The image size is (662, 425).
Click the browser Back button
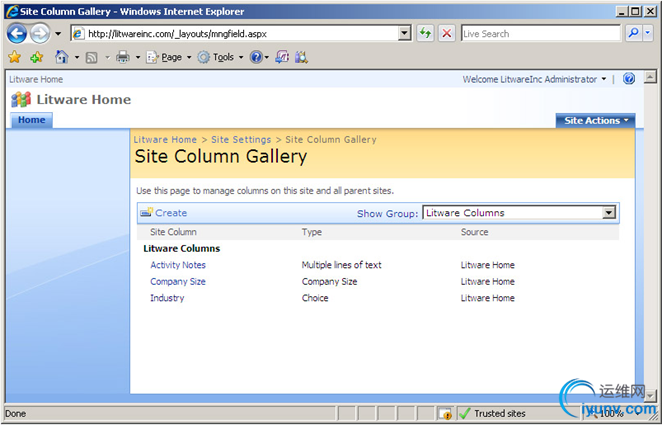tap(17, 33)
